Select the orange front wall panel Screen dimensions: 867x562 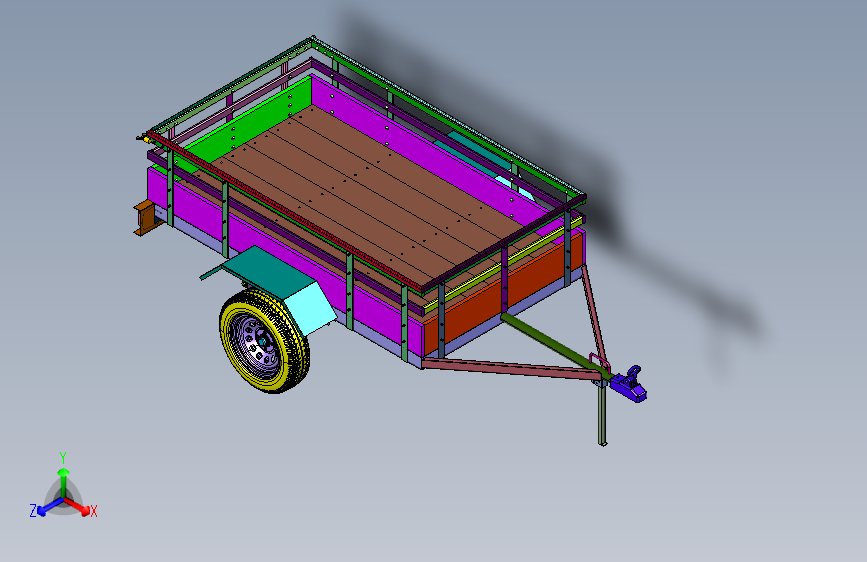(x=504, y=293)
